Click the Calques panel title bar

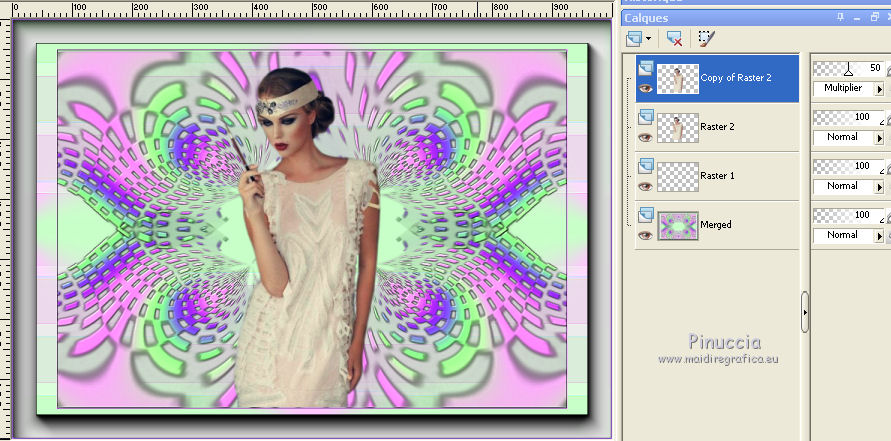[x=756, y=18]
